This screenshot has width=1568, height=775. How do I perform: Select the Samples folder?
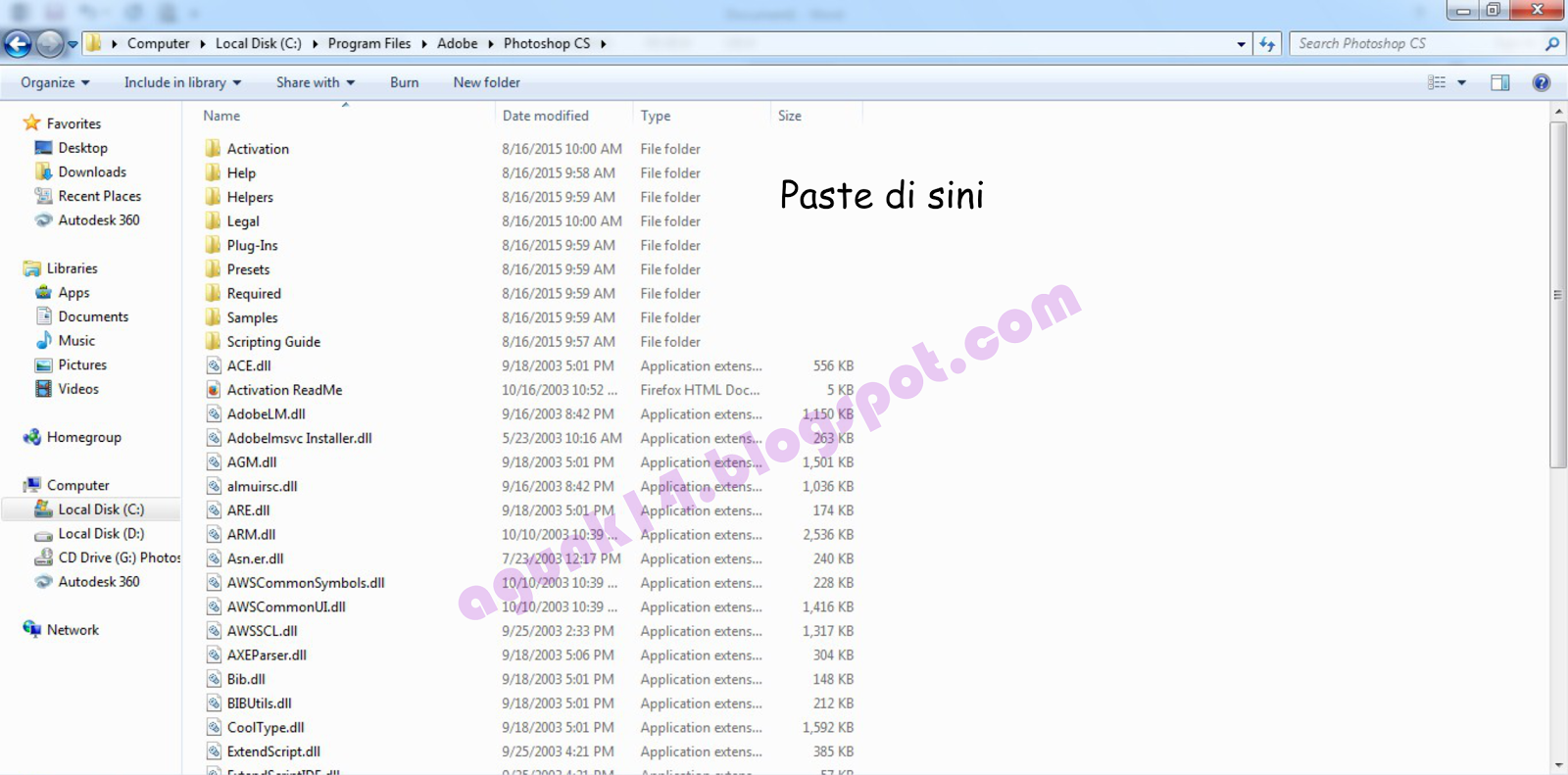pos(252,317)
